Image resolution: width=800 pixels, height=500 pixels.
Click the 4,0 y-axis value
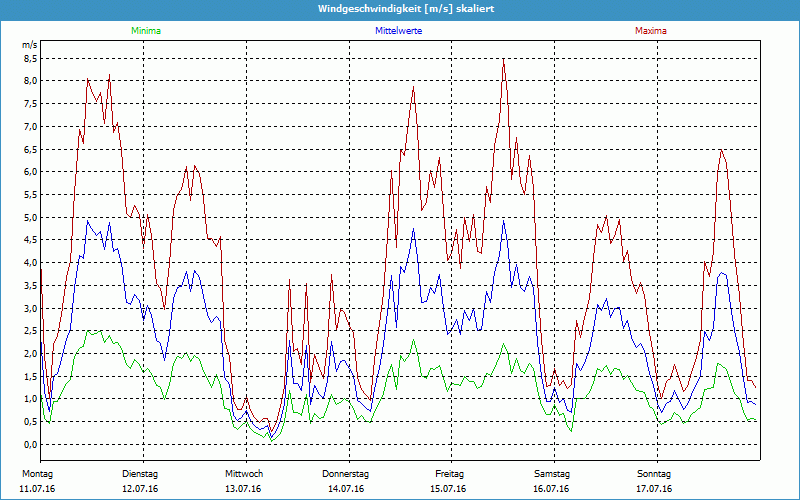[31, 262]
